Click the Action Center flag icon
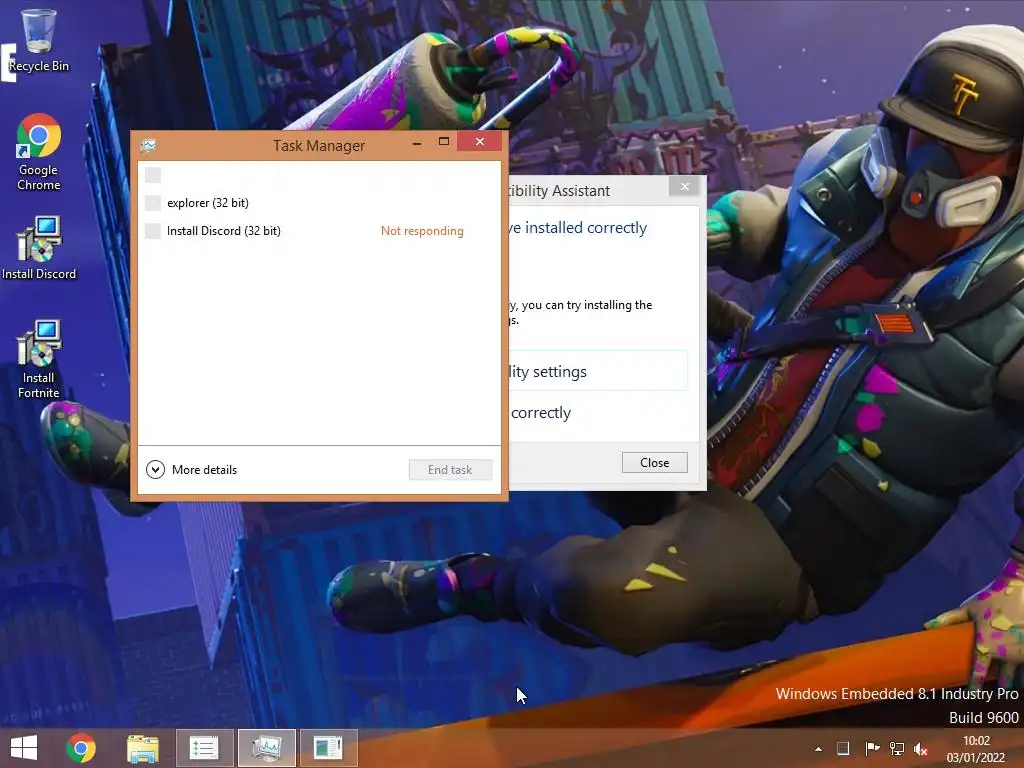1024x768 pixels. click(871, 749)
